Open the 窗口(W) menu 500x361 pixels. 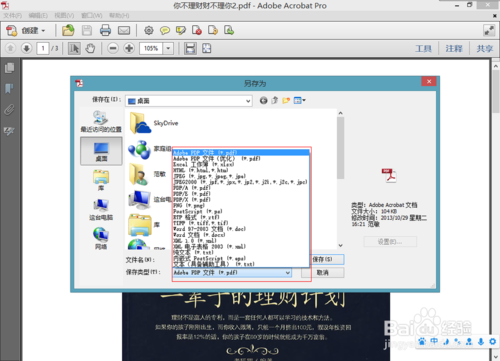coord(92,16)
